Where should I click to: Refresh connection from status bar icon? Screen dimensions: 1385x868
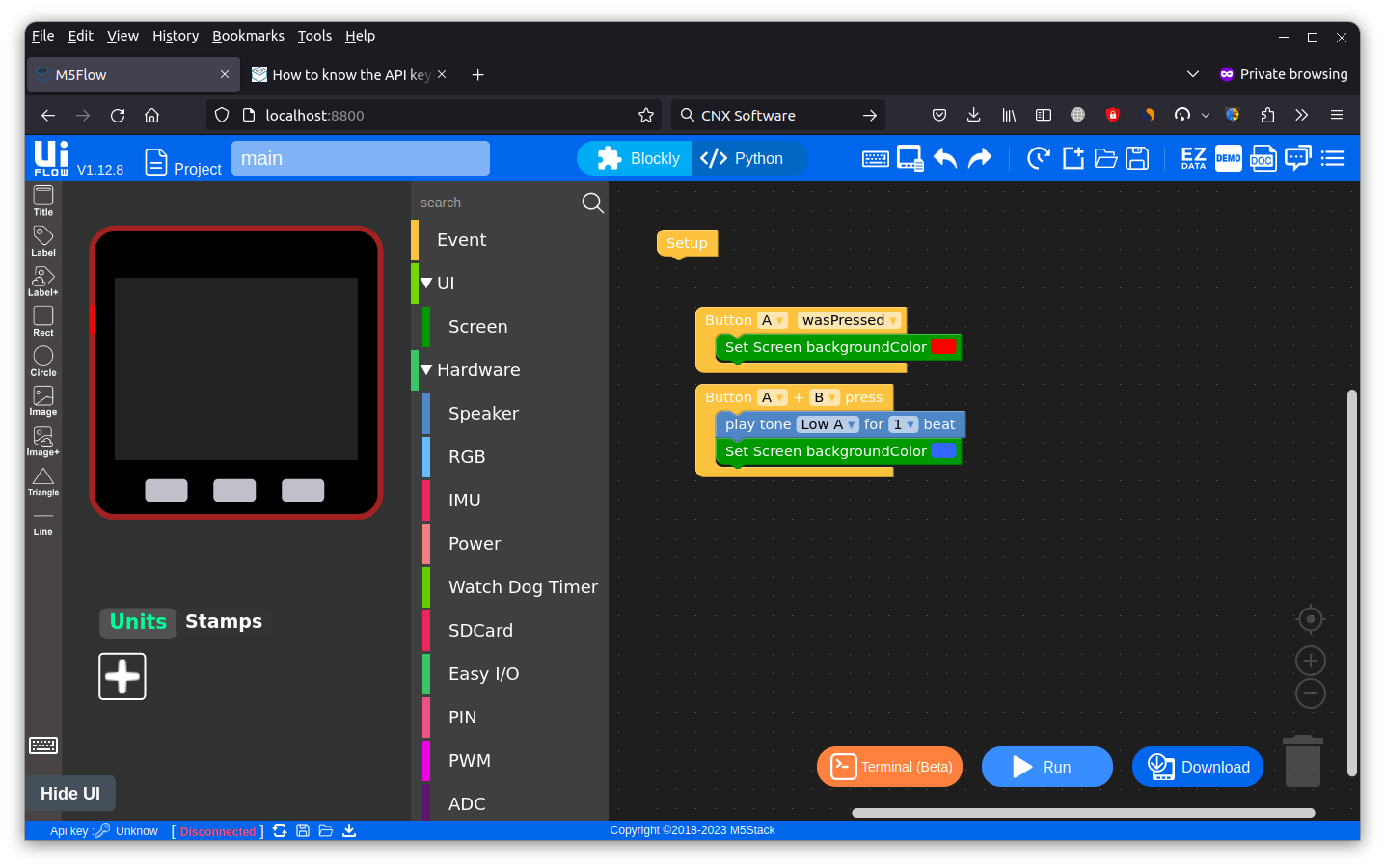280,830
